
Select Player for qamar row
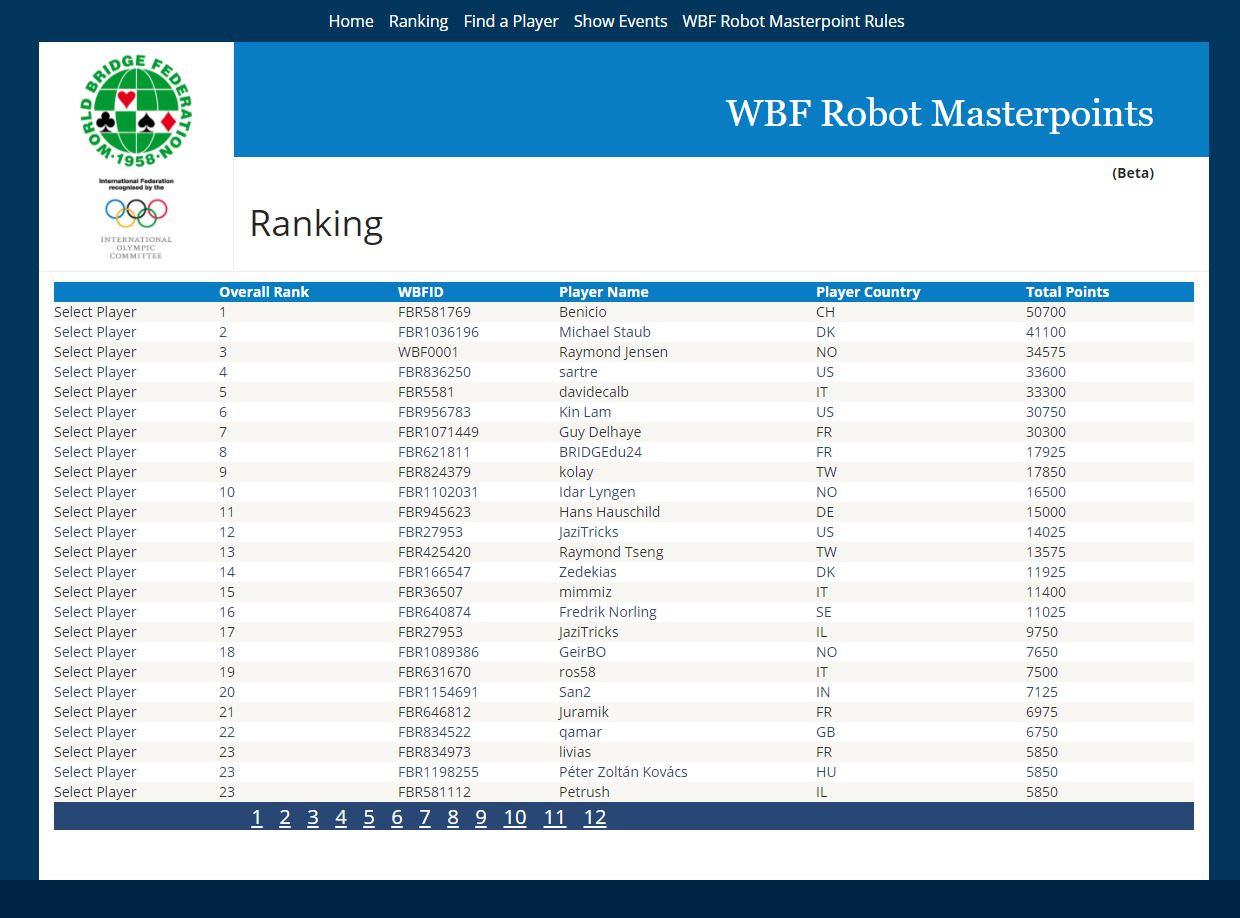coord(95,732)
